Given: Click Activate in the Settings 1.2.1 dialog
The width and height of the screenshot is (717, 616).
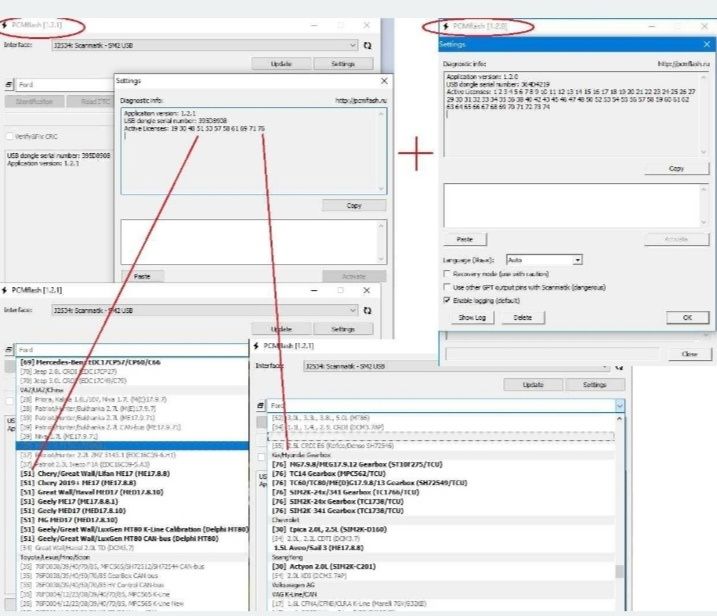Looking at the screenshot, I should coord(354,276).
